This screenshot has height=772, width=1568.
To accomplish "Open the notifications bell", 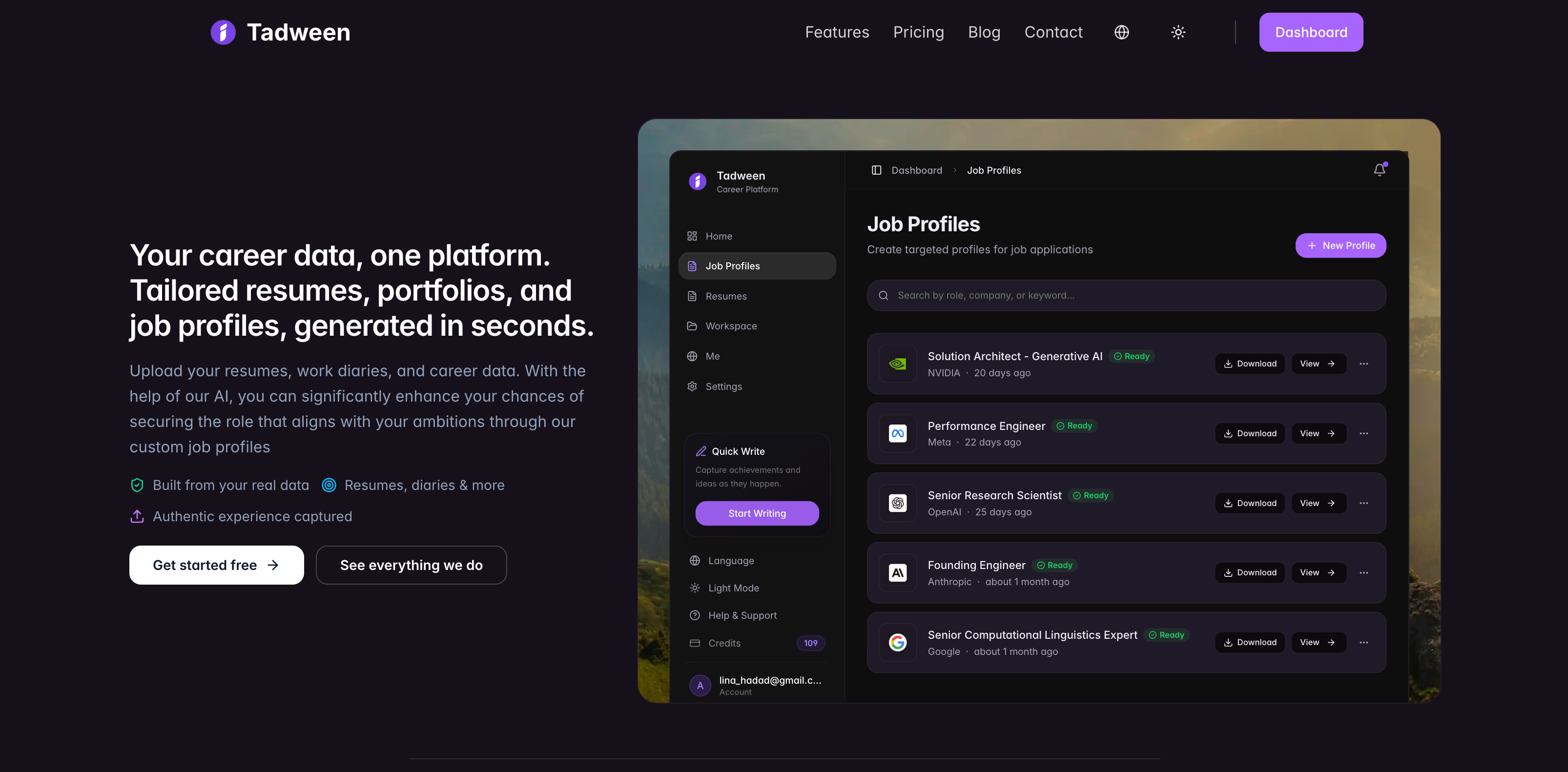I will (x=1379, y=170).
